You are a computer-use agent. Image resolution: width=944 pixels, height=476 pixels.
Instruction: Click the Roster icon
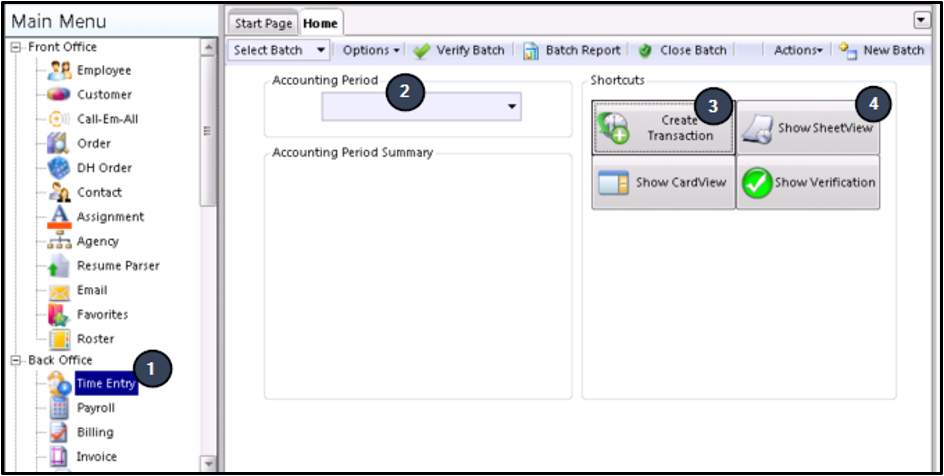point(59,339)
